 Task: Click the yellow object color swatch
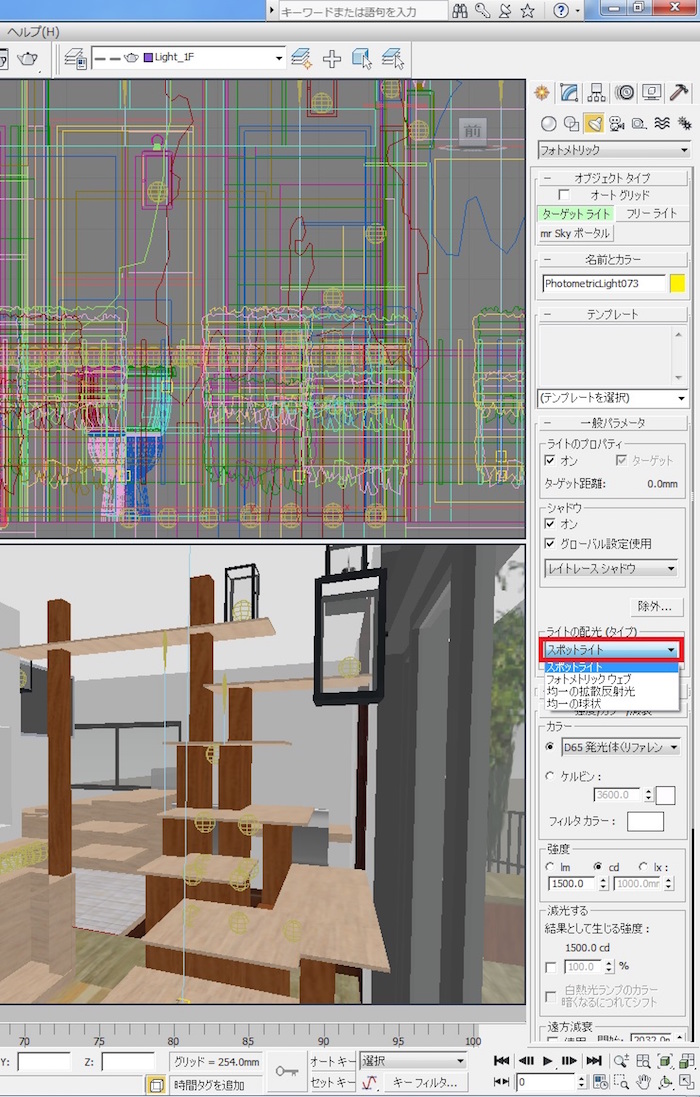click(677, 283)
